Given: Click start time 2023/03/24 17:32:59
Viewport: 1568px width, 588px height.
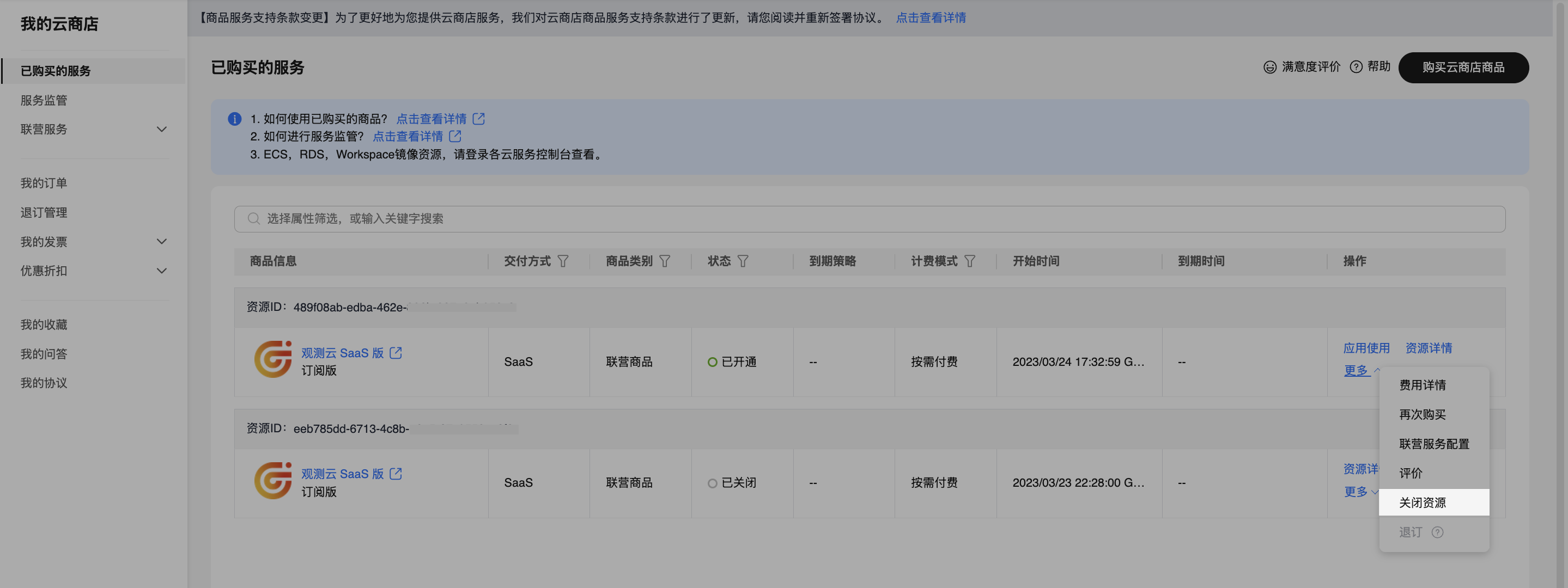Looking at the screenshot, I should click(1078, 362).
